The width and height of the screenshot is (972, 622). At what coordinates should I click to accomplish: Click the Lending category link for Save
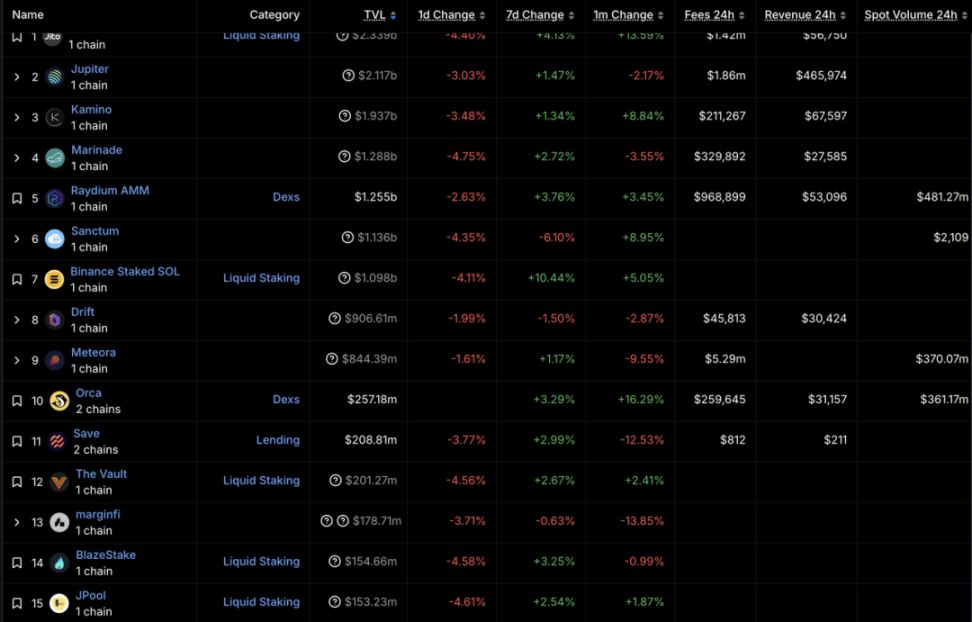(x=277, y=440)
